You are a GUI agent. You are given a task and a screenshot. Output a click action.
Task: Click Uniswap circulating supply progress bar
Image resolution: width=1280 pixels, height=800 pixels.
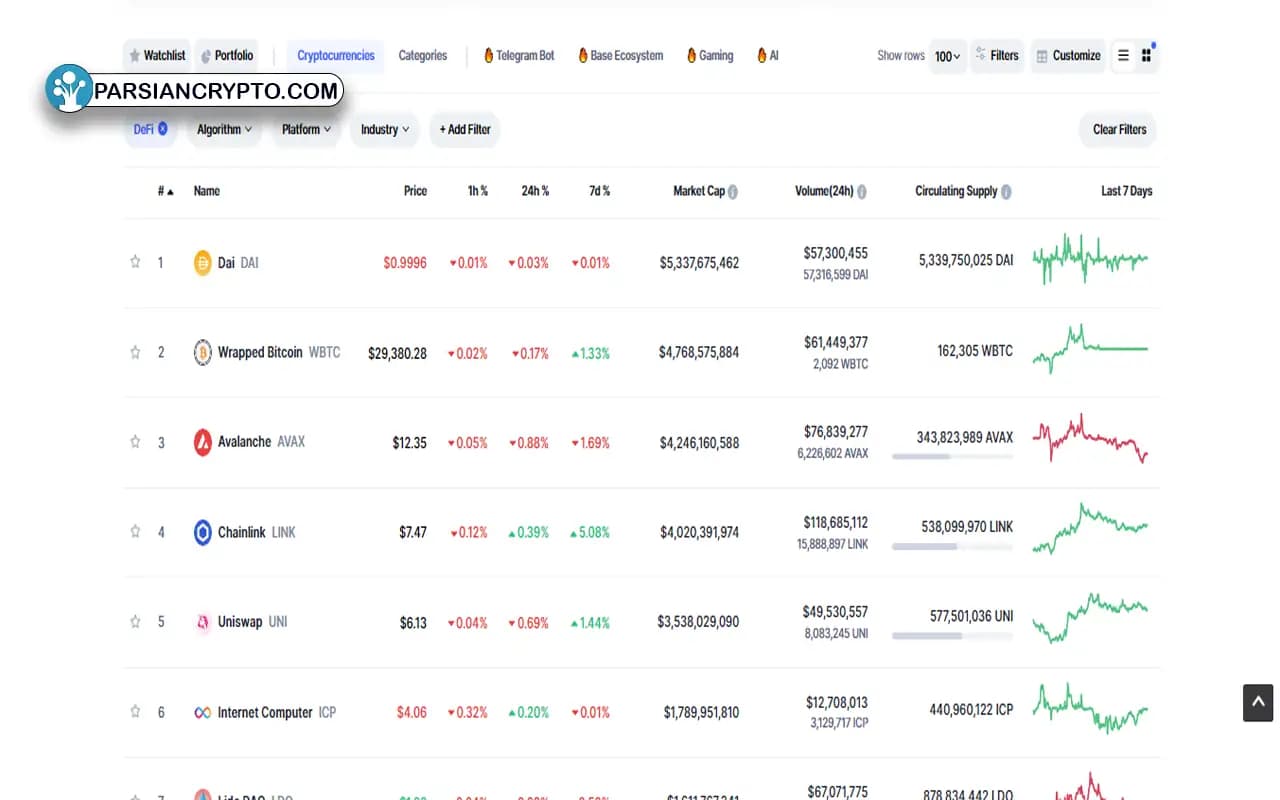tap(952, 636)
